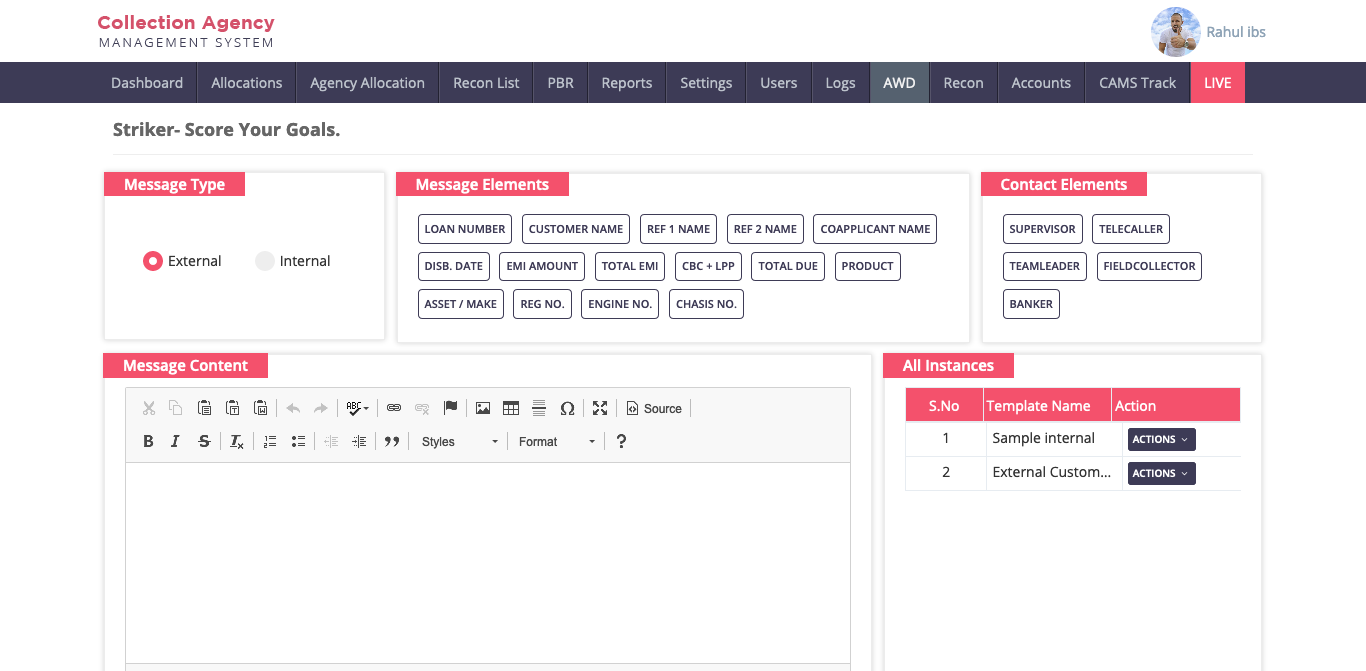The height and width of the screenshot is (671, 1366).
Task: Add the TELECALLER contact element
Action: (x=1130, y=229)
